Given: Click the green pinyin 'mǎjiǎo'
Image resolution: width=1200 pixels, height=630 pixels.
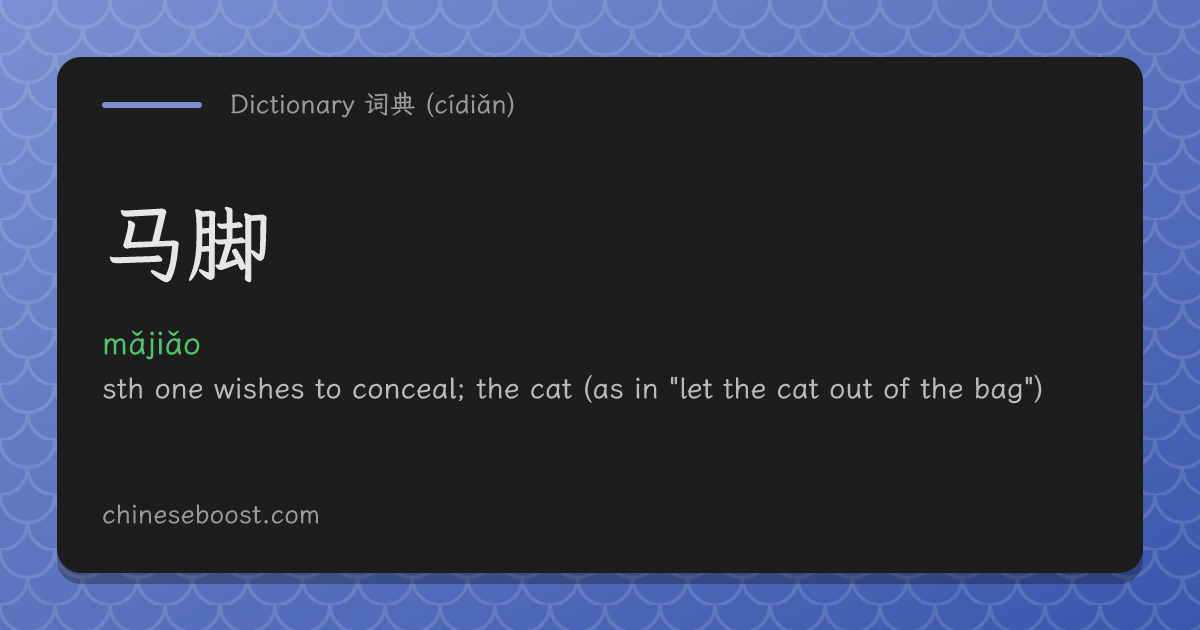Looking at the screenshot, I should [x=152, y=345].
